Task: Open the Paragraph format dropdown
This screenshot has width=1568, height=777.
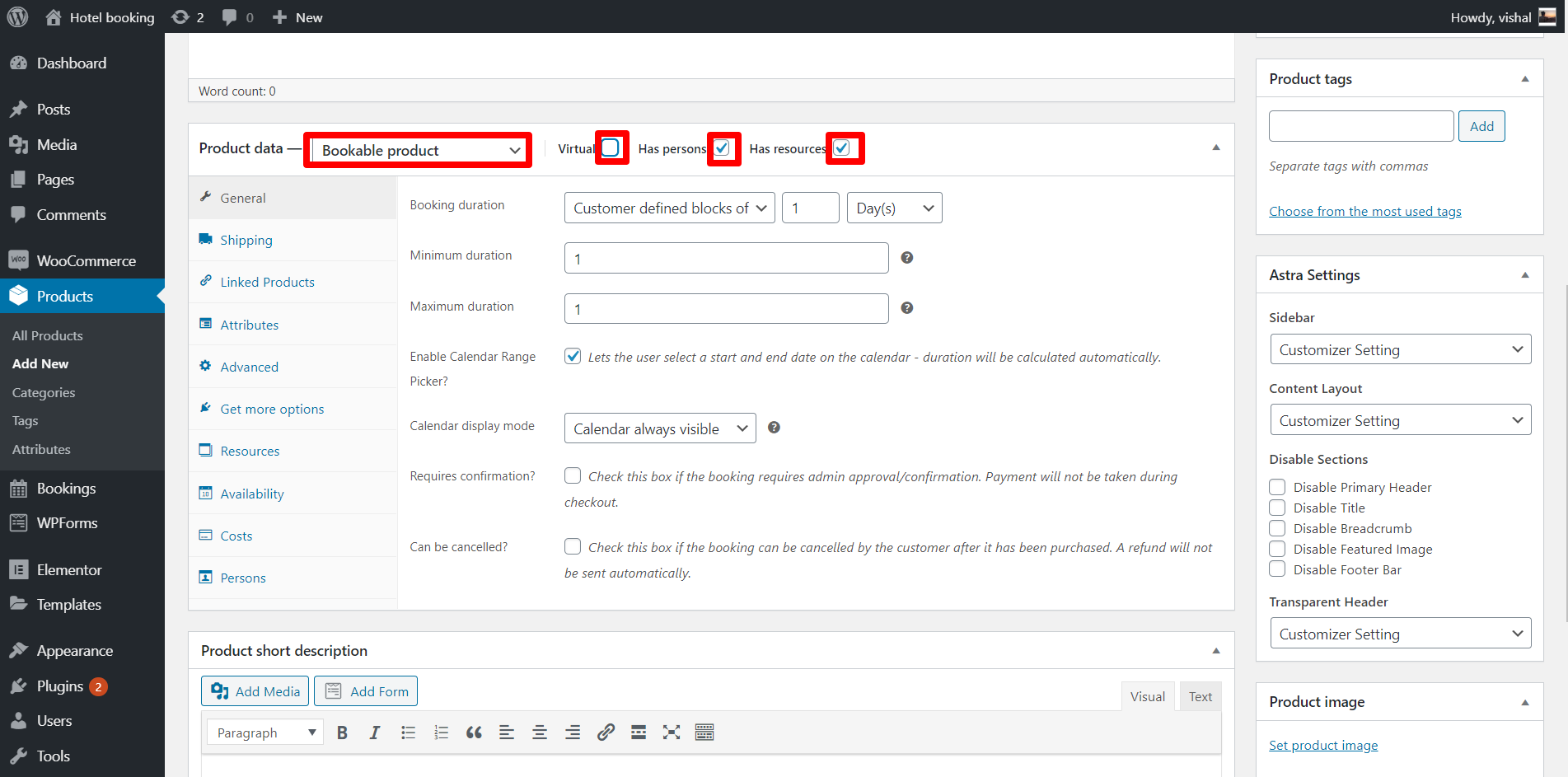Action: 265,733
